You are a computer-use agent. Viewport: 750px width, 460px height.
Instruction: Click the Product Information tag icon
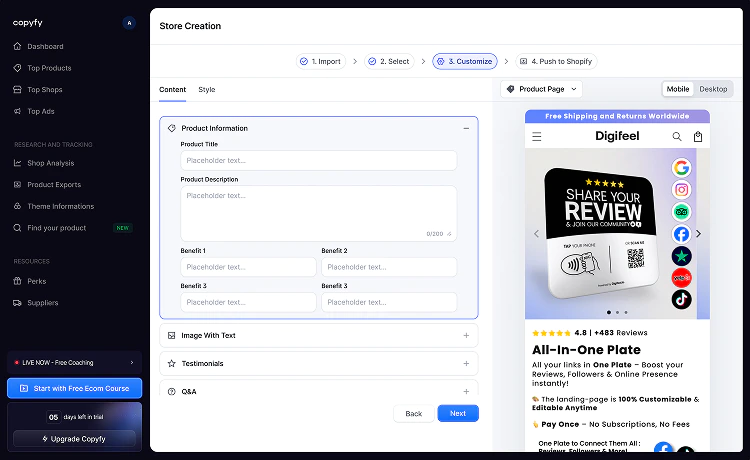pyautogui.click(x=172, y=128)
